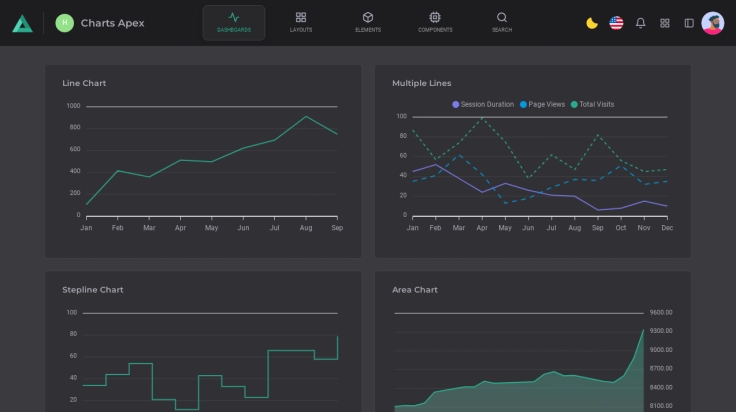The height and width of the screenshot is (412, 736).
Task: Click the green H avatar badge
Action: pos(65,23)
